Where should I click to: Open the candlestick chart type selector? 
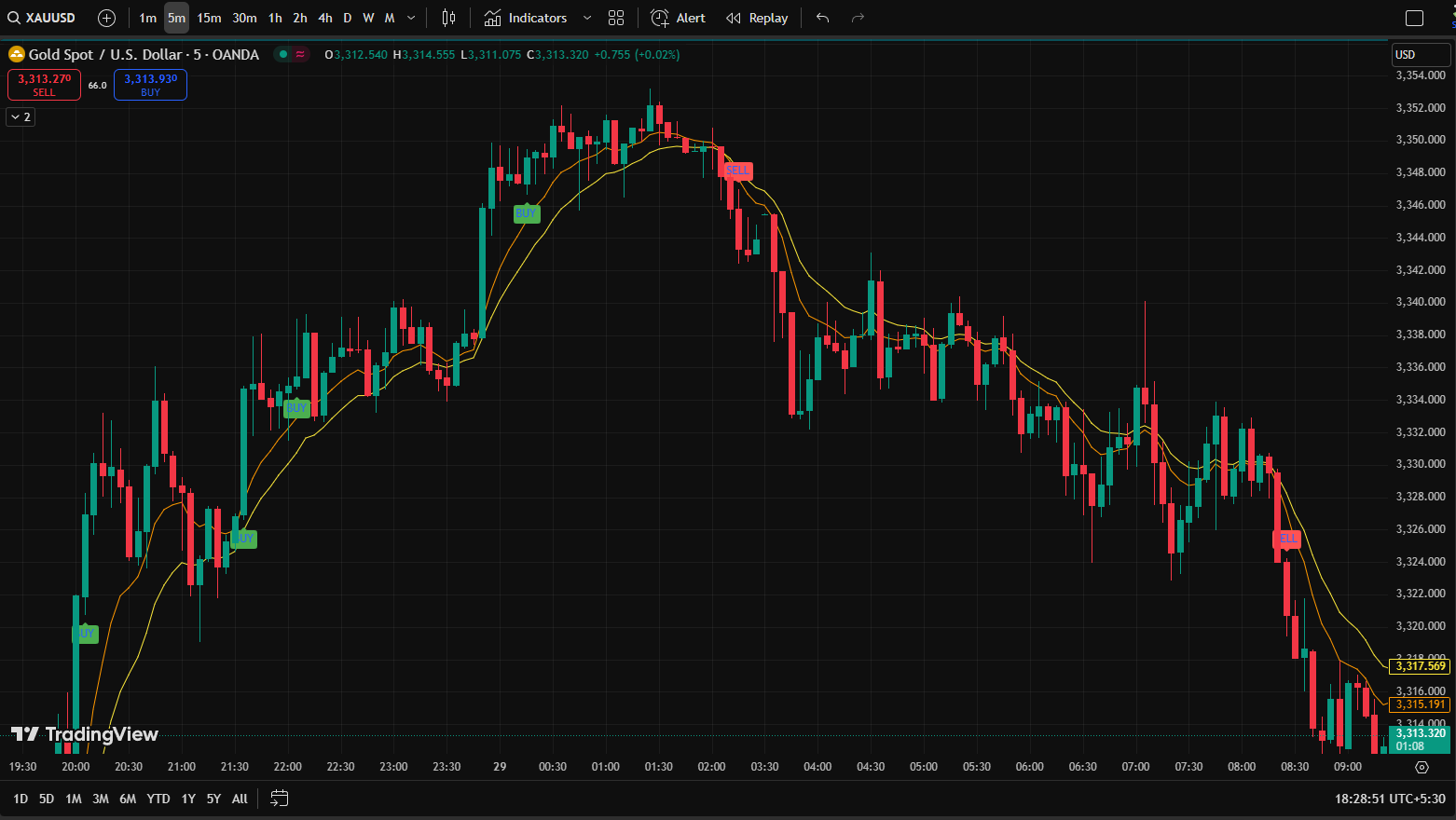pos(448,18)
